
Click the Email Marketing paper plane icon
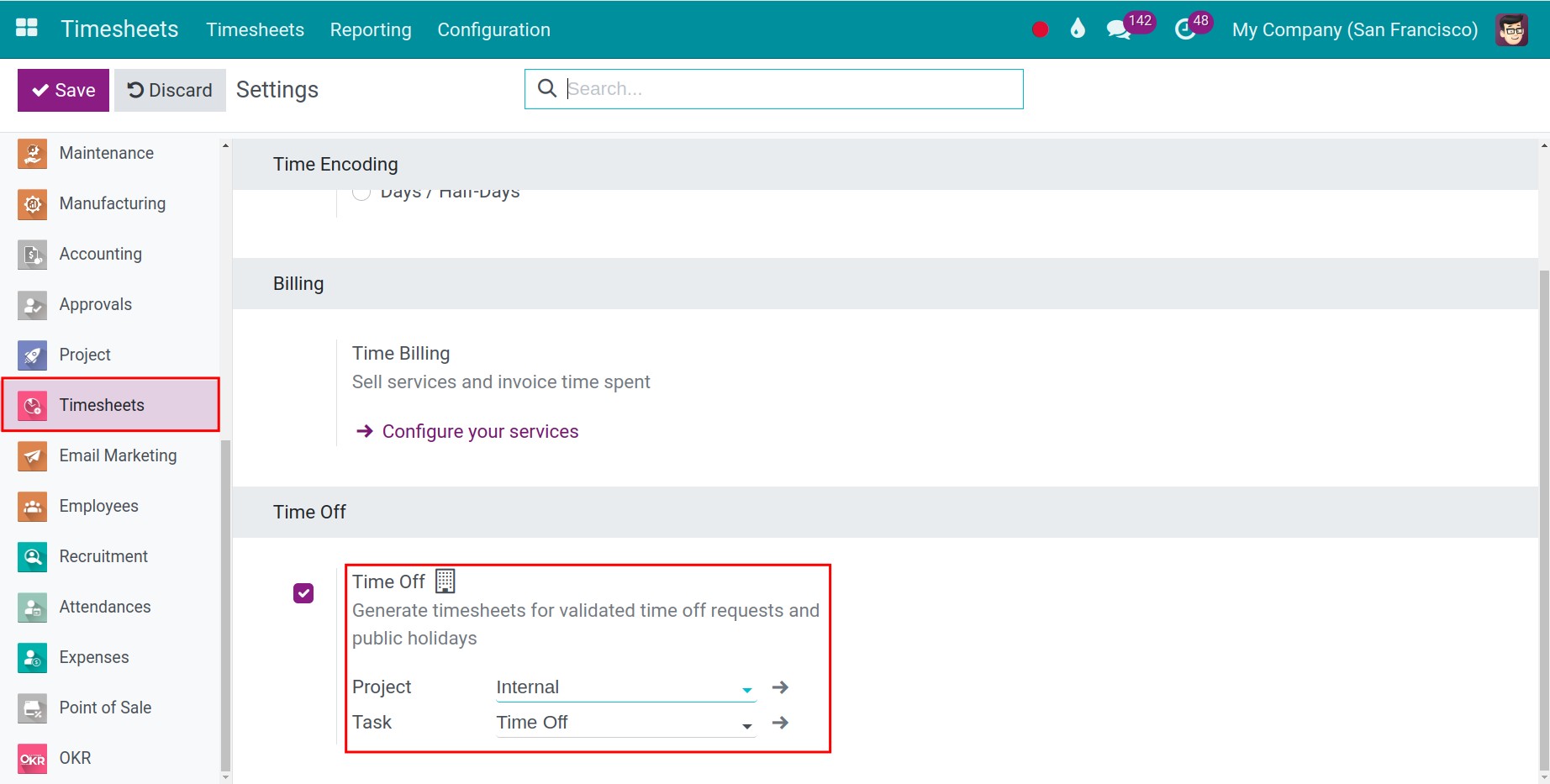(x=32, y=456)
